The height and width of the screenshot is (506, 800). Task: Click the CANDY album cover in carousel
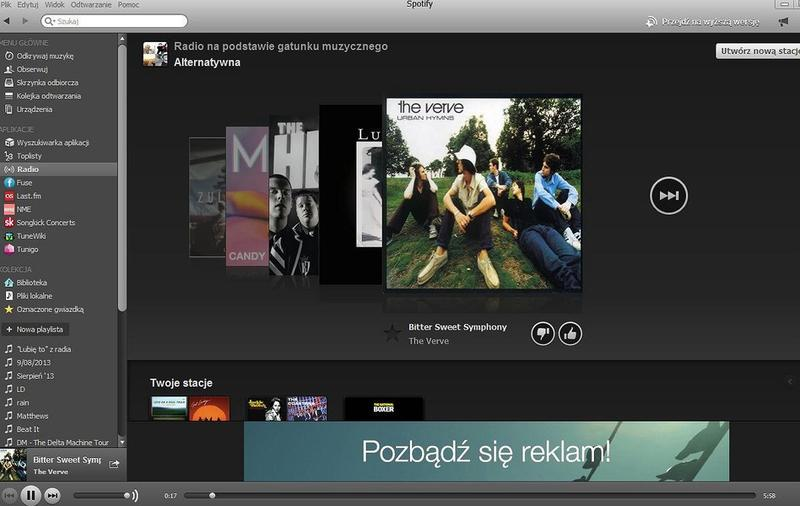pyautogui.click(x=247, y=196)
